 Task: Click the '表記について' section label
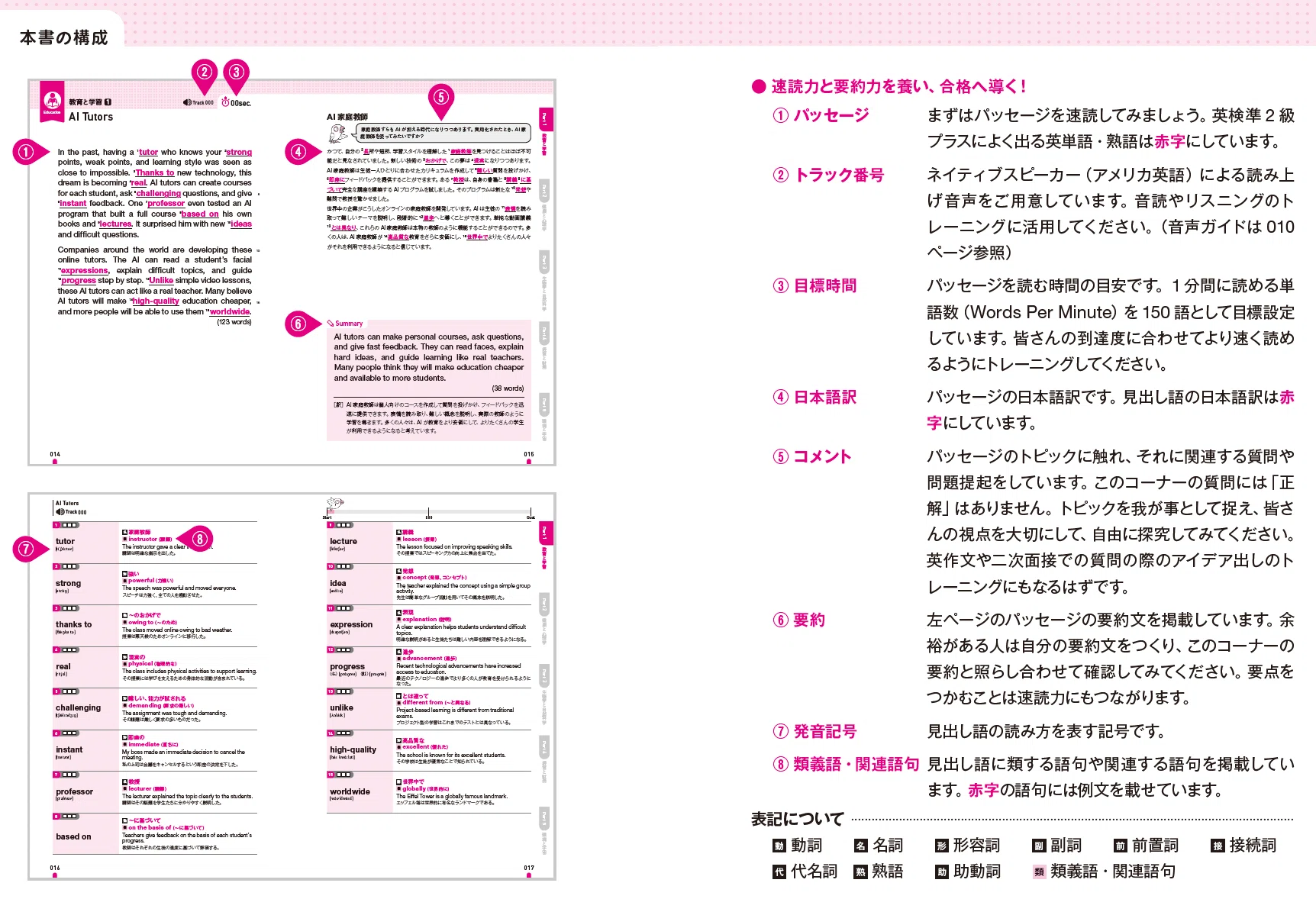point(797,820)
